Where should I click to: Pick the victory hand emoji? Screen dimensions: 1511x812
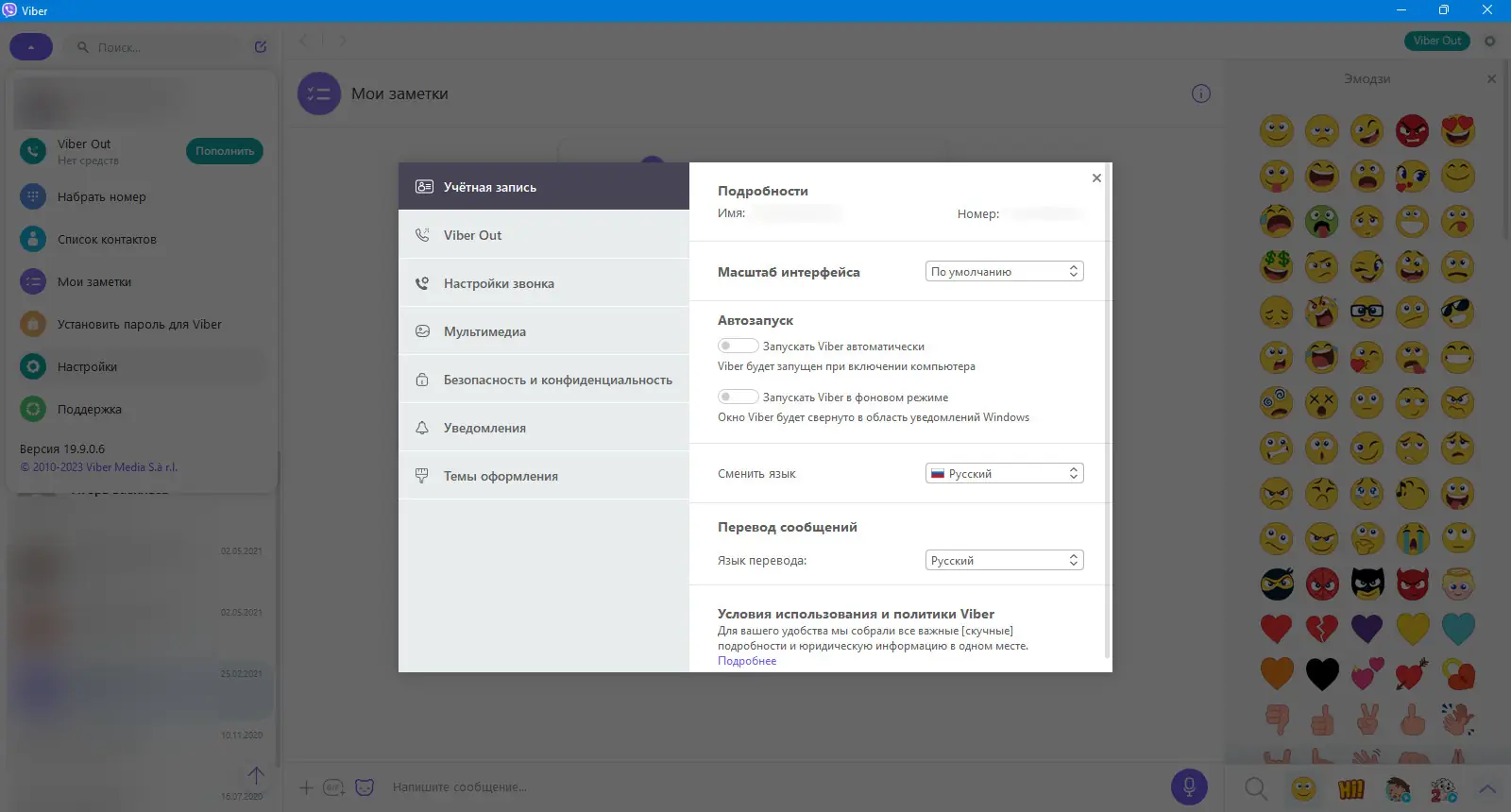(x=1367, y=719)
